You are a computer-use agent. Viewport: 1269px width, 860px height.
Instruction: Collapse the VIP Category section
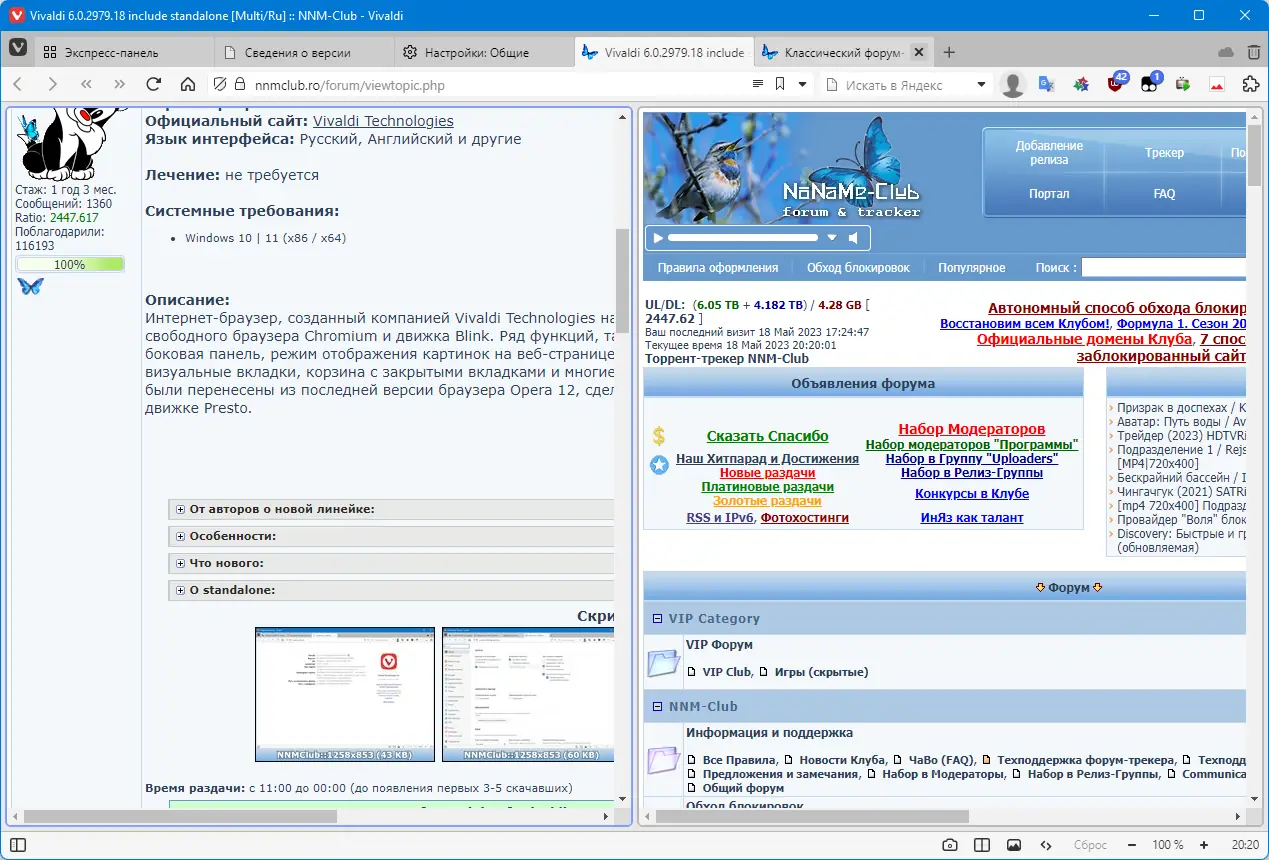[x=657, y=619]
